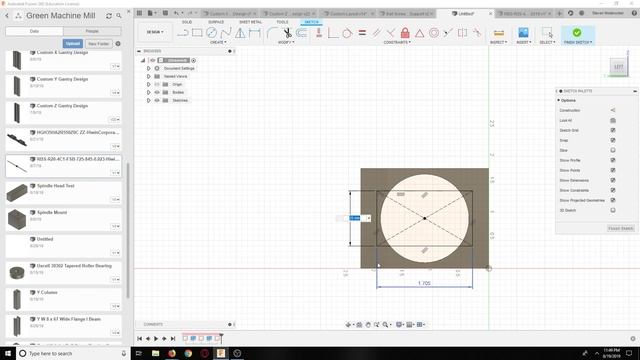Viewport: 640px width, 360px height.
Task: Expand the Origin node
Action: (149, 84)
